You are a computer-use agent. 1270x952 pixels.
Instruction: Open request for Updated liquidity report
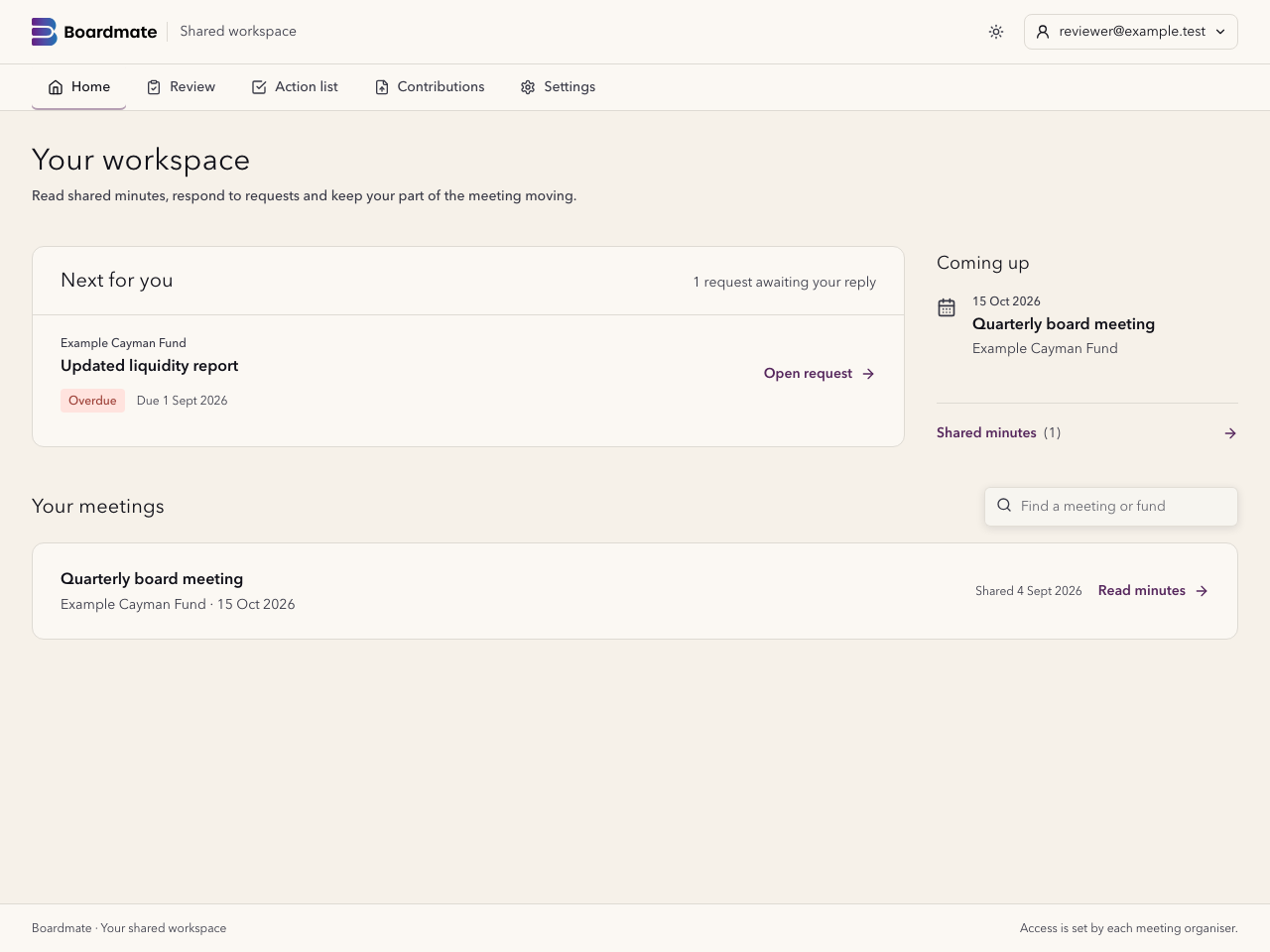pyautogui.click(x=820, y=374)
